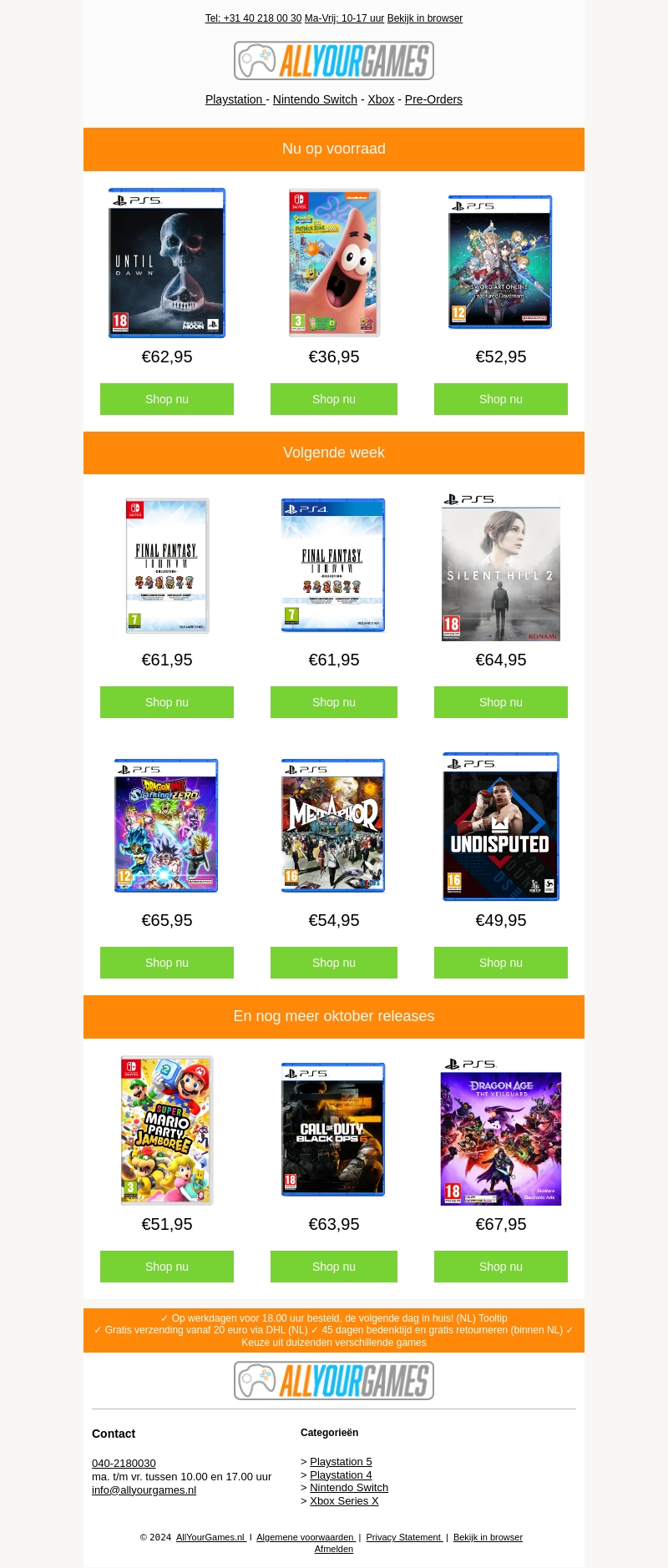Click Shop nu under the €62,95 game
668x1568 pixels.
point(167,399)
